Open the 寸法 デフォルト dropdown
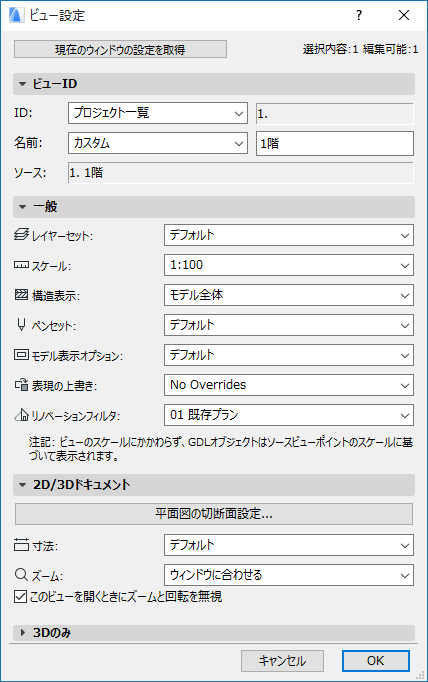The image size is (428, 682). [289, 545]
